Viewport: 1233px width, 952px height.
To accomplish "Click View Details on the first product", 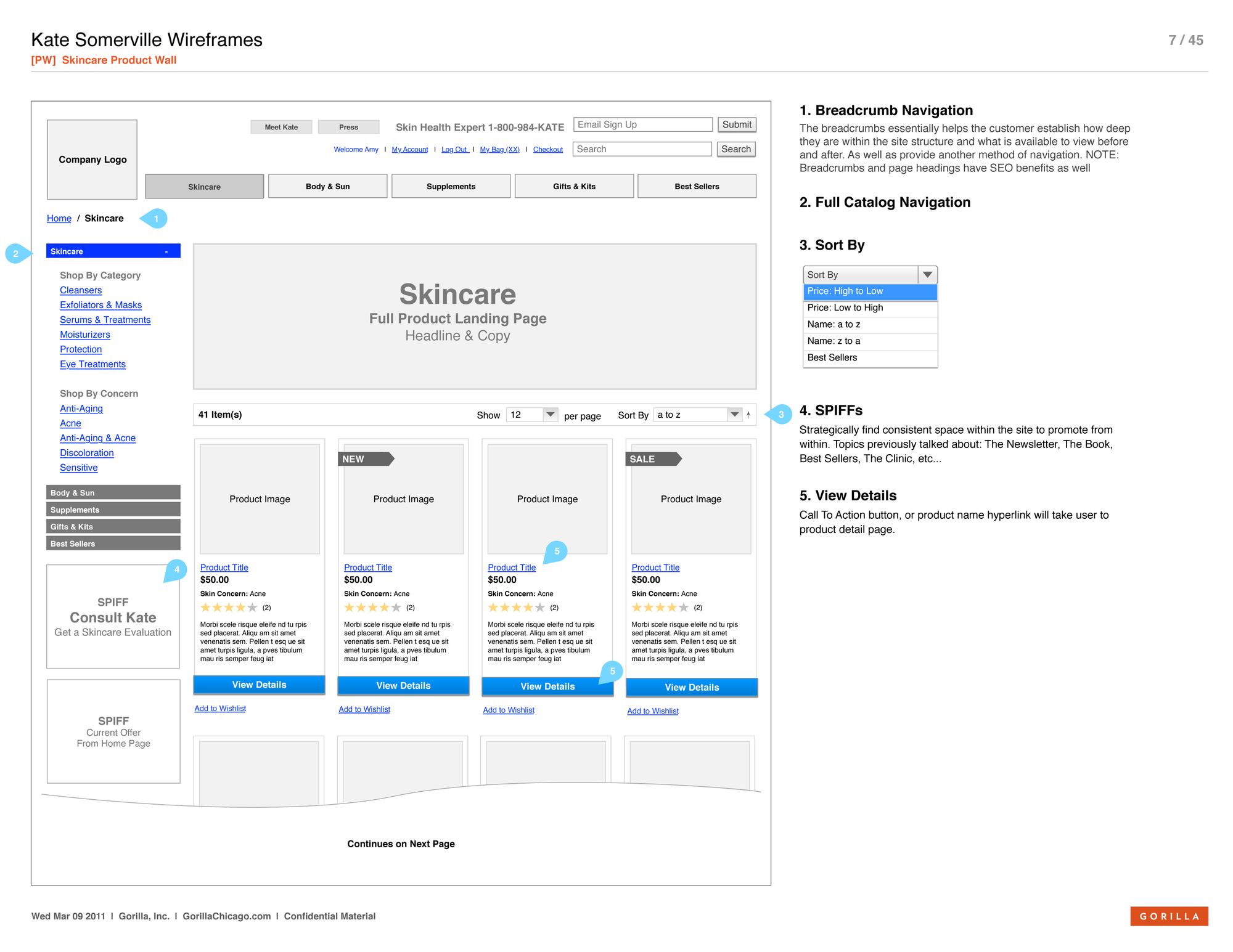I will coord(259,685).
